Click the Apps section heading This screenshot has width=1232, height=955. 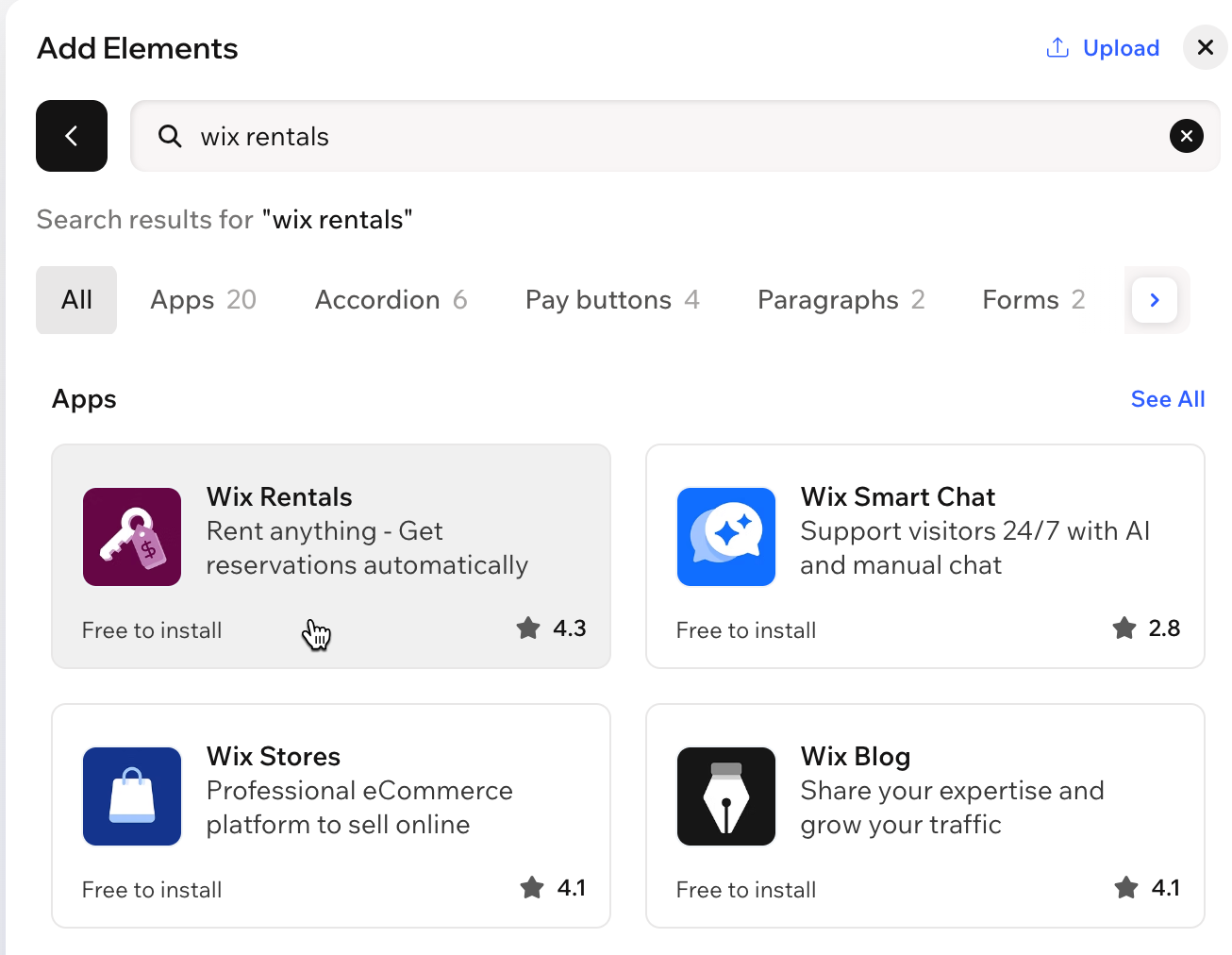[x=84, y=399]
